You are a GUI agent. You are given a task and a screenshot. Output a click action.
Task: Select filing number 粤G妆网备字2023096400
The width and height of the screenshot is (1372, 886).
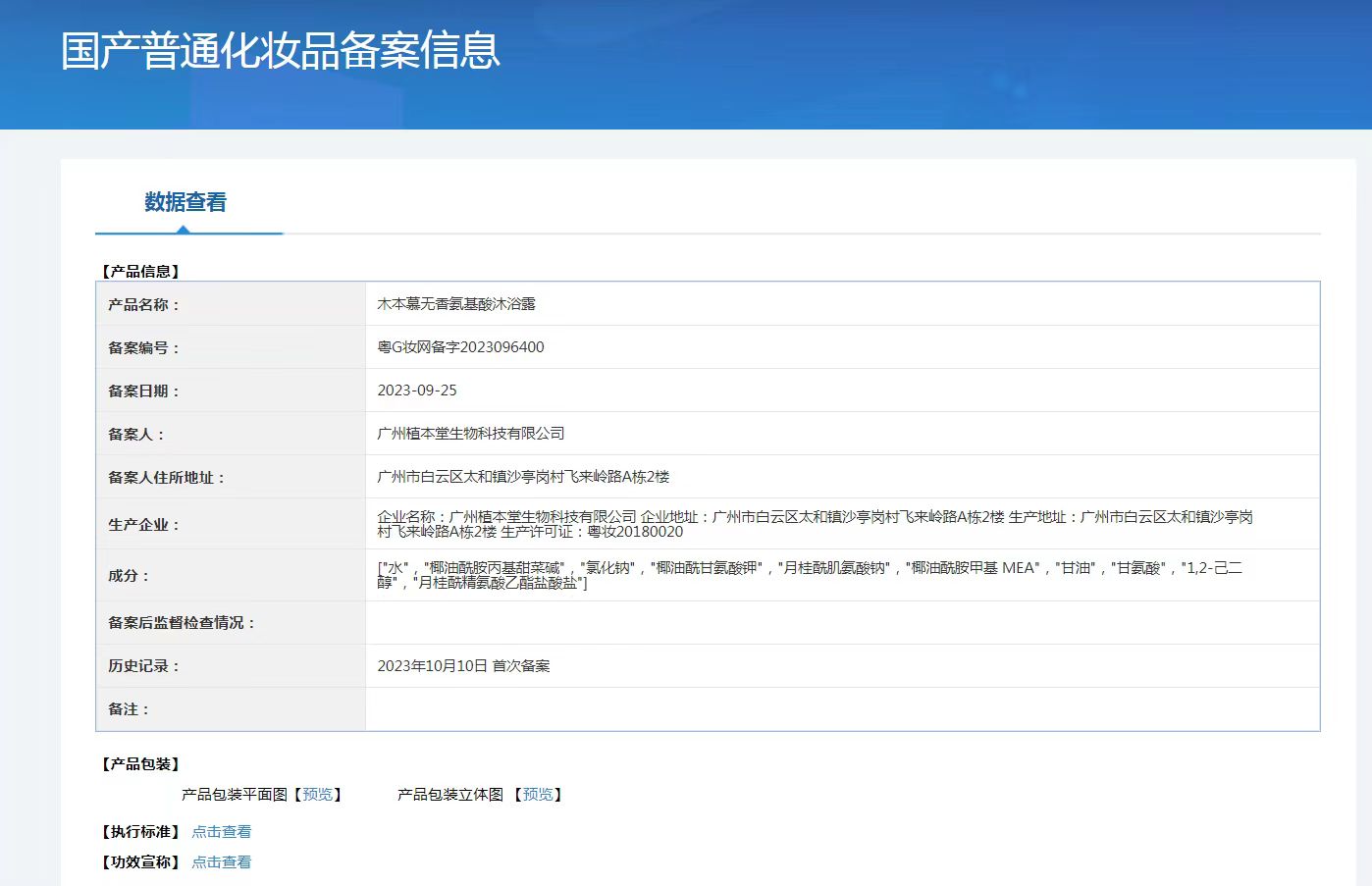[x=460, y=347]
